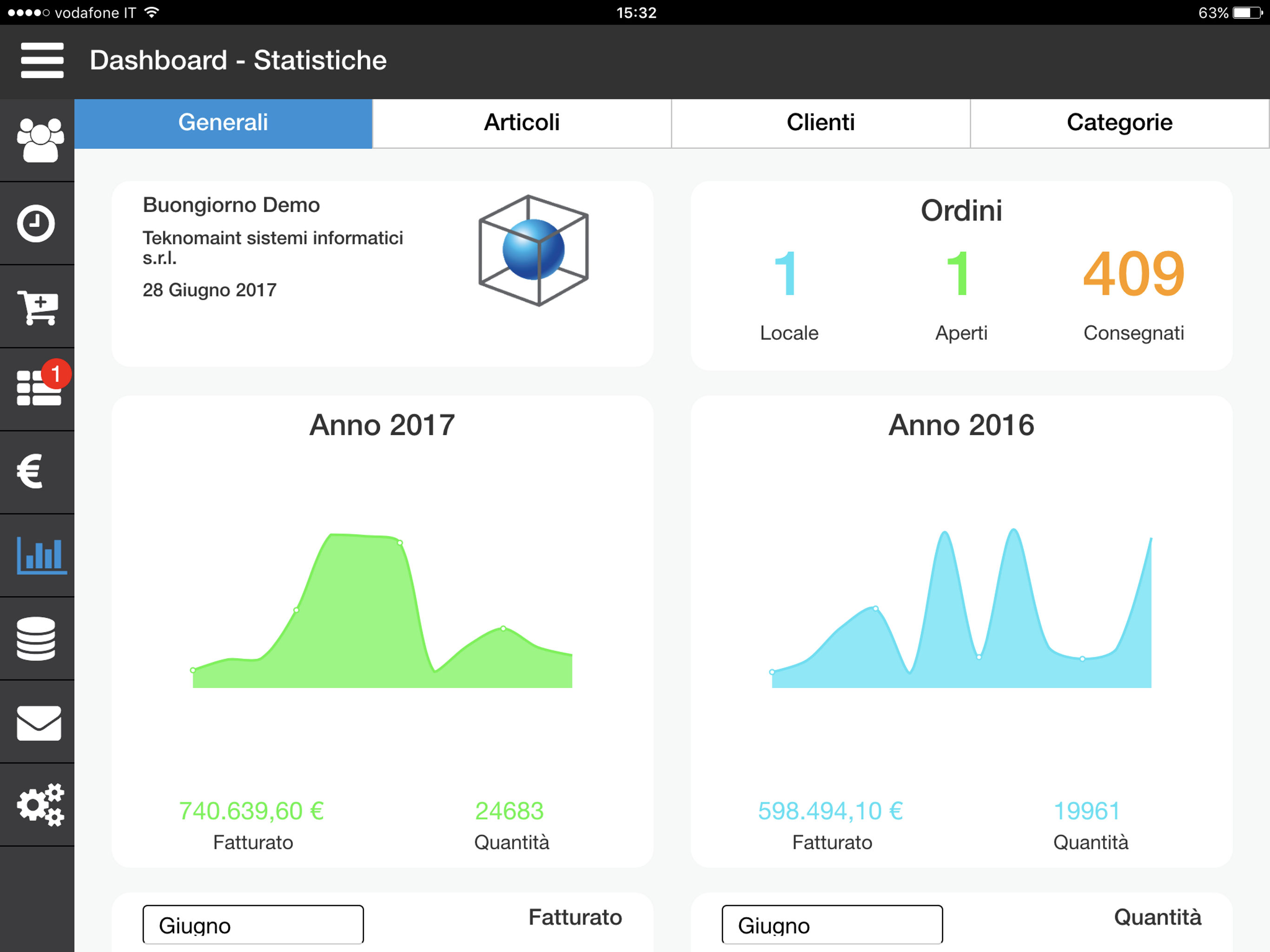Open the gears settings icon
The height and width of the screenshot is (952, 1270).
click(40, 805)
